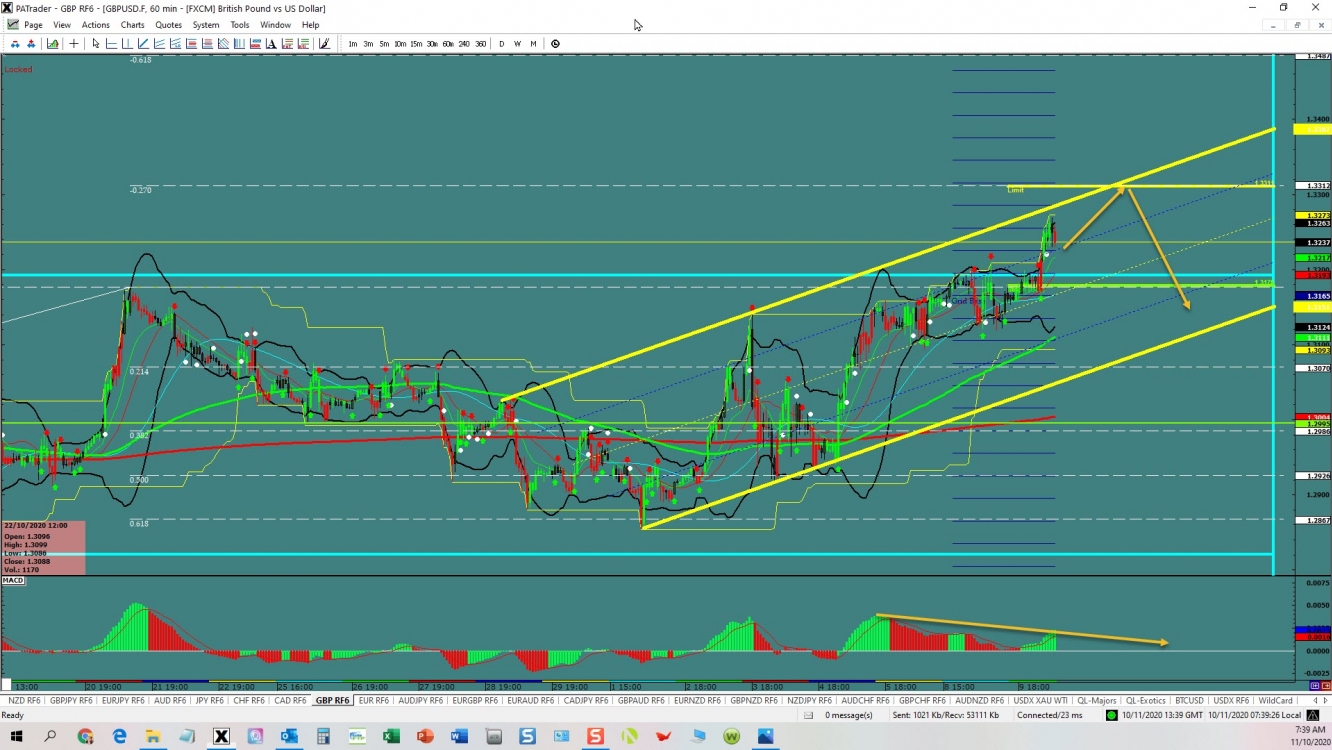Open Word from the taskbar

click(460, 736)
